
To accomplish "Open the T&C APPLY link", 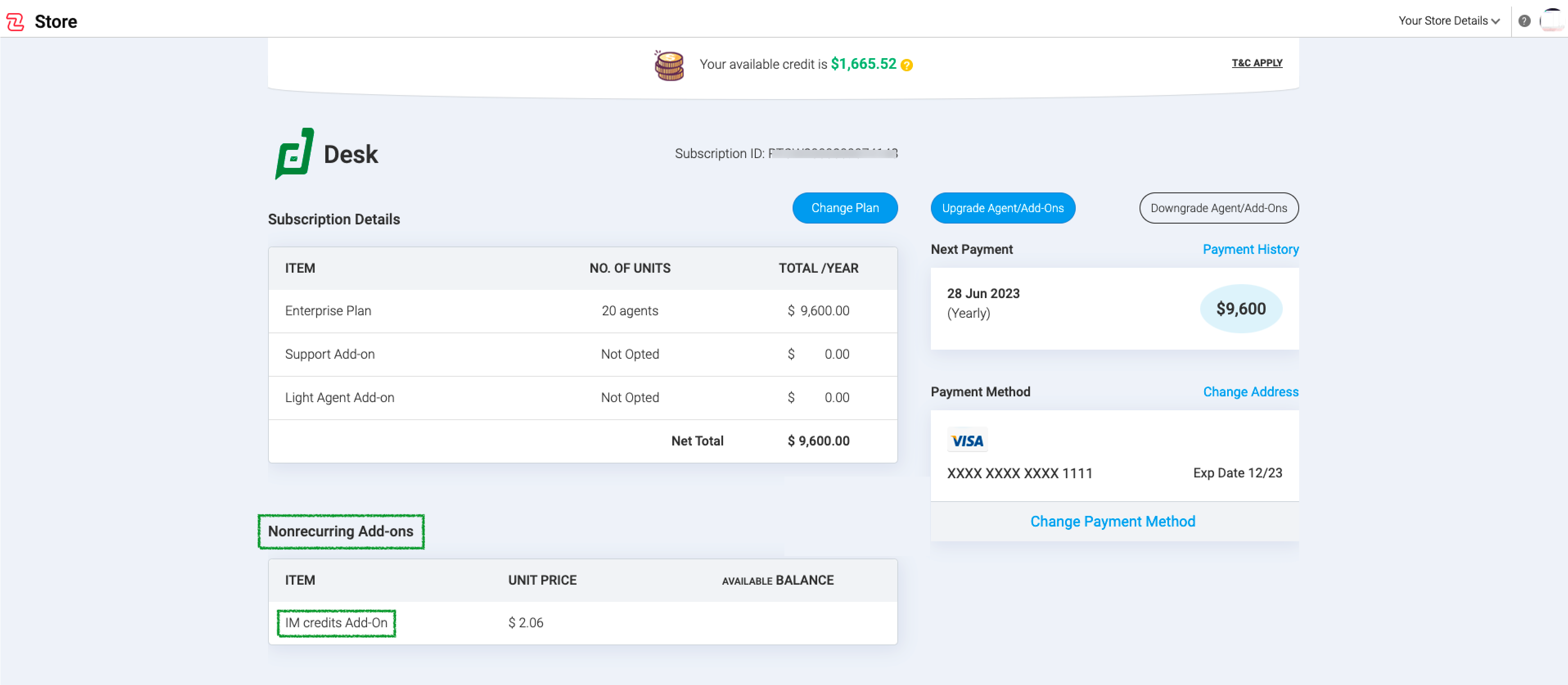I will tap(1256, 63).
